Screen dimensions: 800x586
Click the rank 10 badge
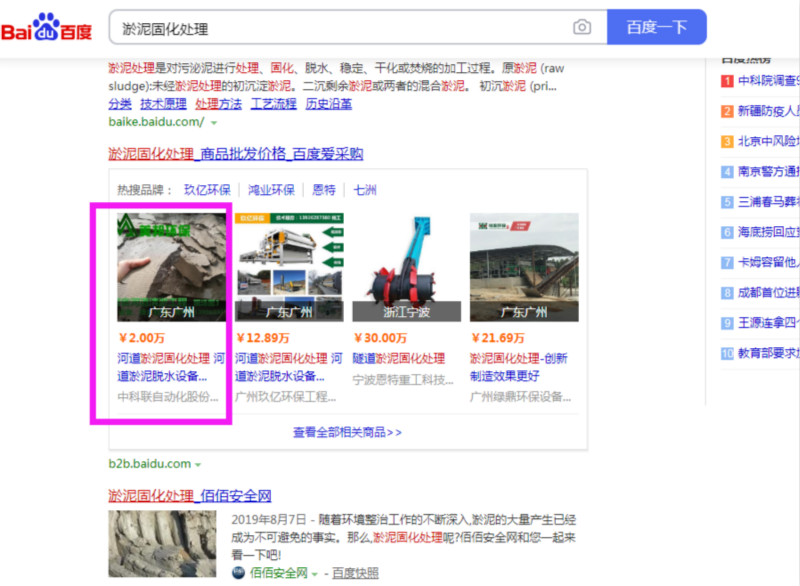tap(727, 353)
